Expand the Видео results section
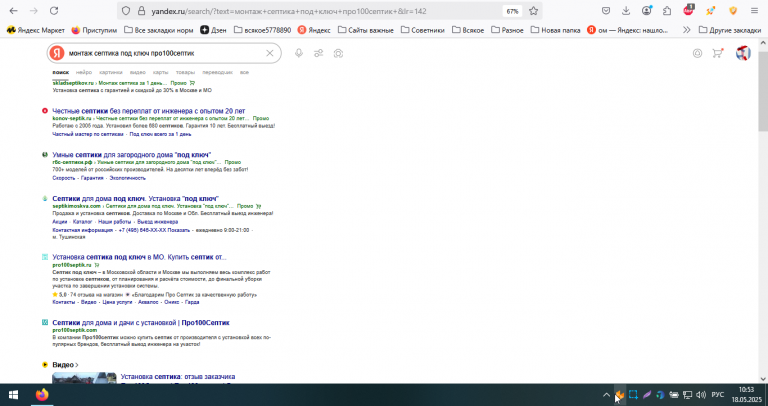The image size is (768, 406). [65, 365]
